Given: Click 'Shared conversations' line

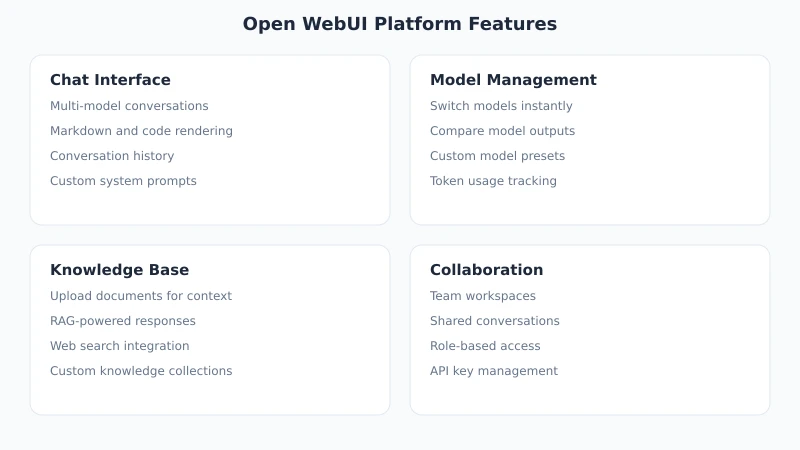Looking at the screenshot, I should 495,321.
